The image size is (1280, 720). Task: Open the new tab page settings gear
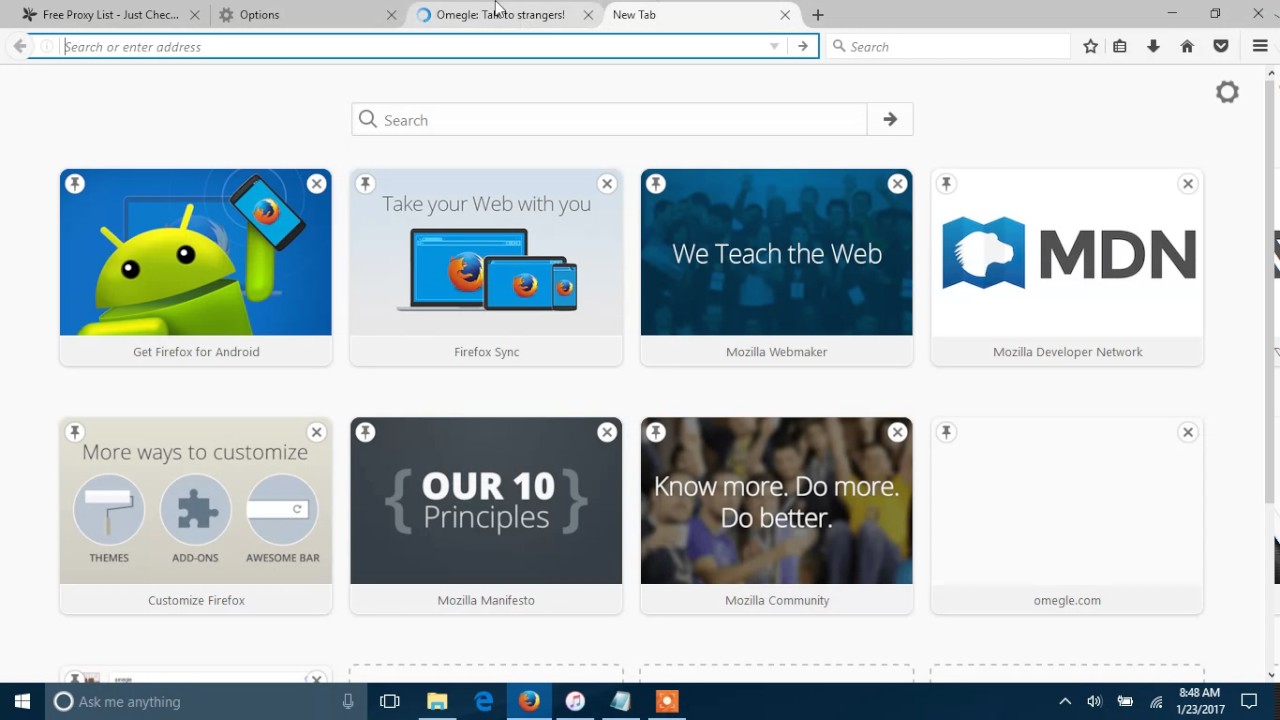(x=1227, y=92)
